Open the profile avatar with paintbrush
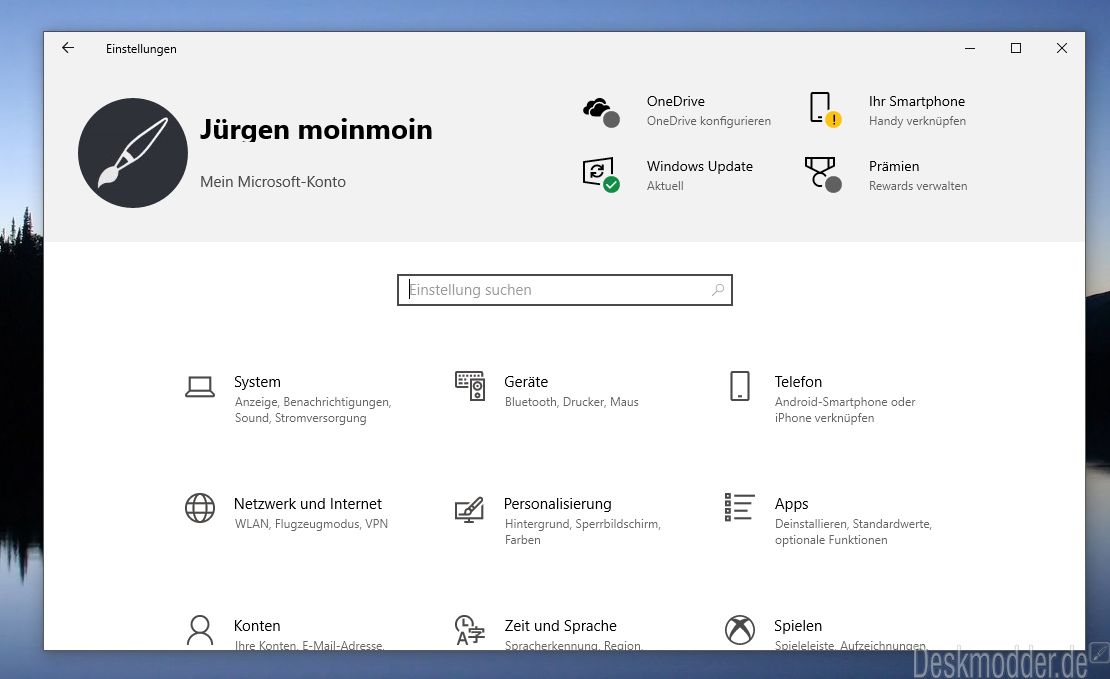 point(133,153)
